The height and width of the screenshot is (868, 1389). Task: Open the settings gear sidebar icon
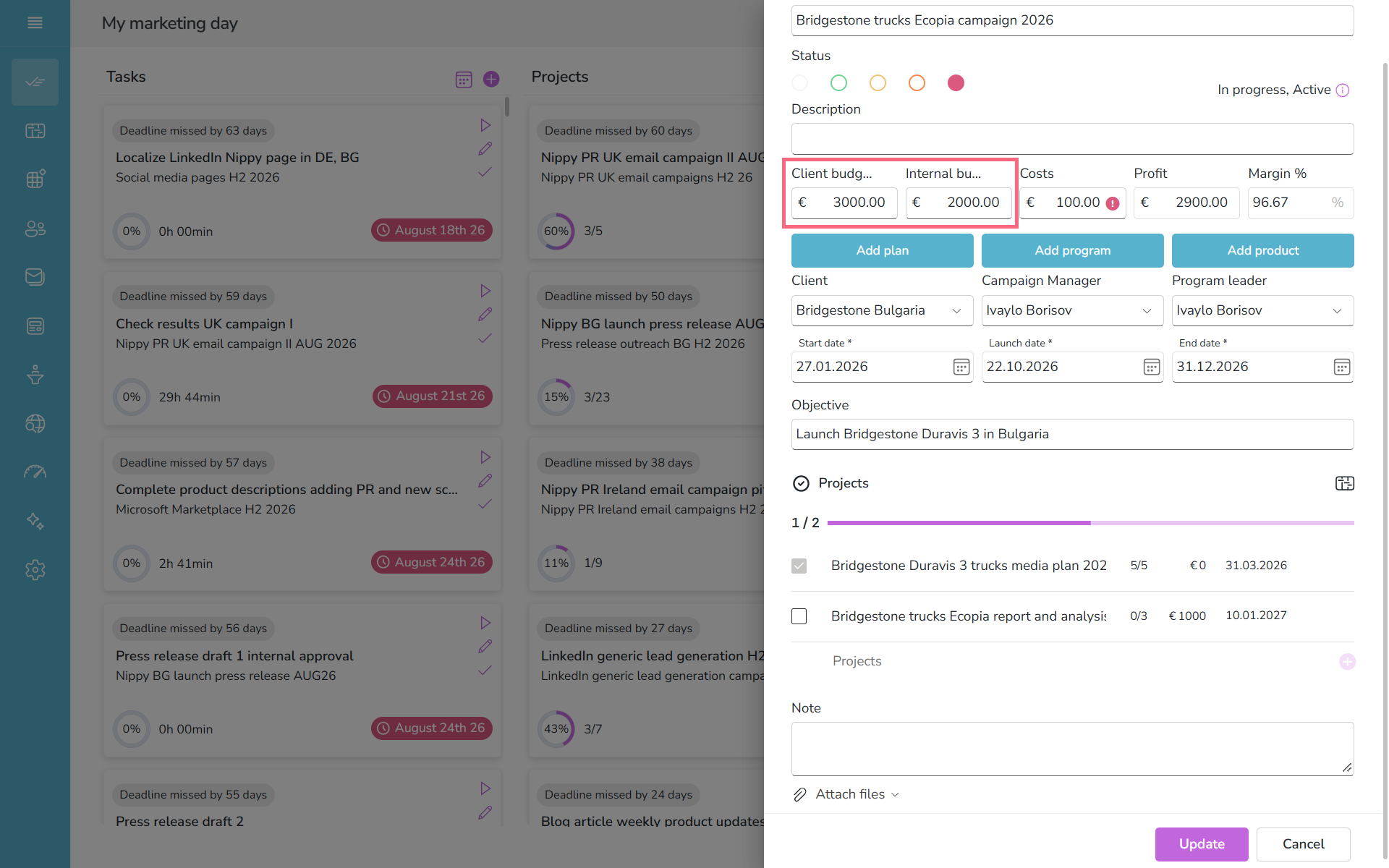[35, 570]
